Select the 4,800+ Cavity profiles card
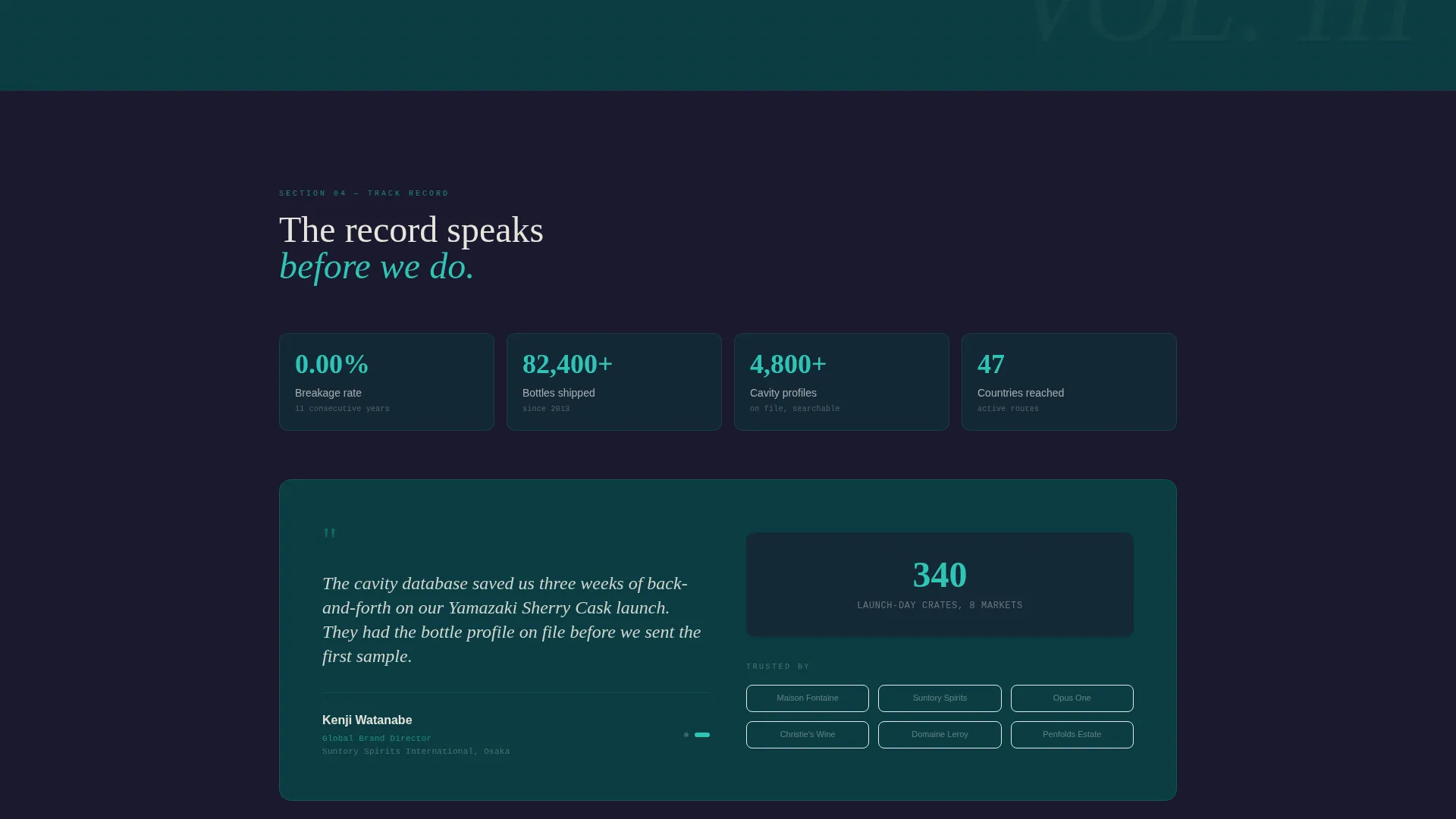The image size is (1456, 819). tap(842, 382)
